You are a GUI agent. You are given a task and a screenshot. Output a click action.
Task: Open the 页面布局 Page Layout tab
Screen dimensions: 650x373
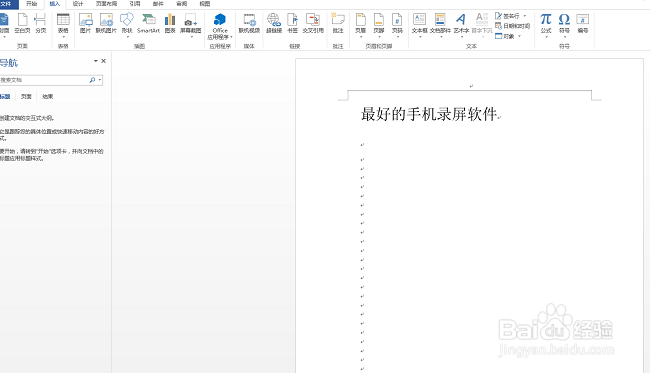coord(106,4)
